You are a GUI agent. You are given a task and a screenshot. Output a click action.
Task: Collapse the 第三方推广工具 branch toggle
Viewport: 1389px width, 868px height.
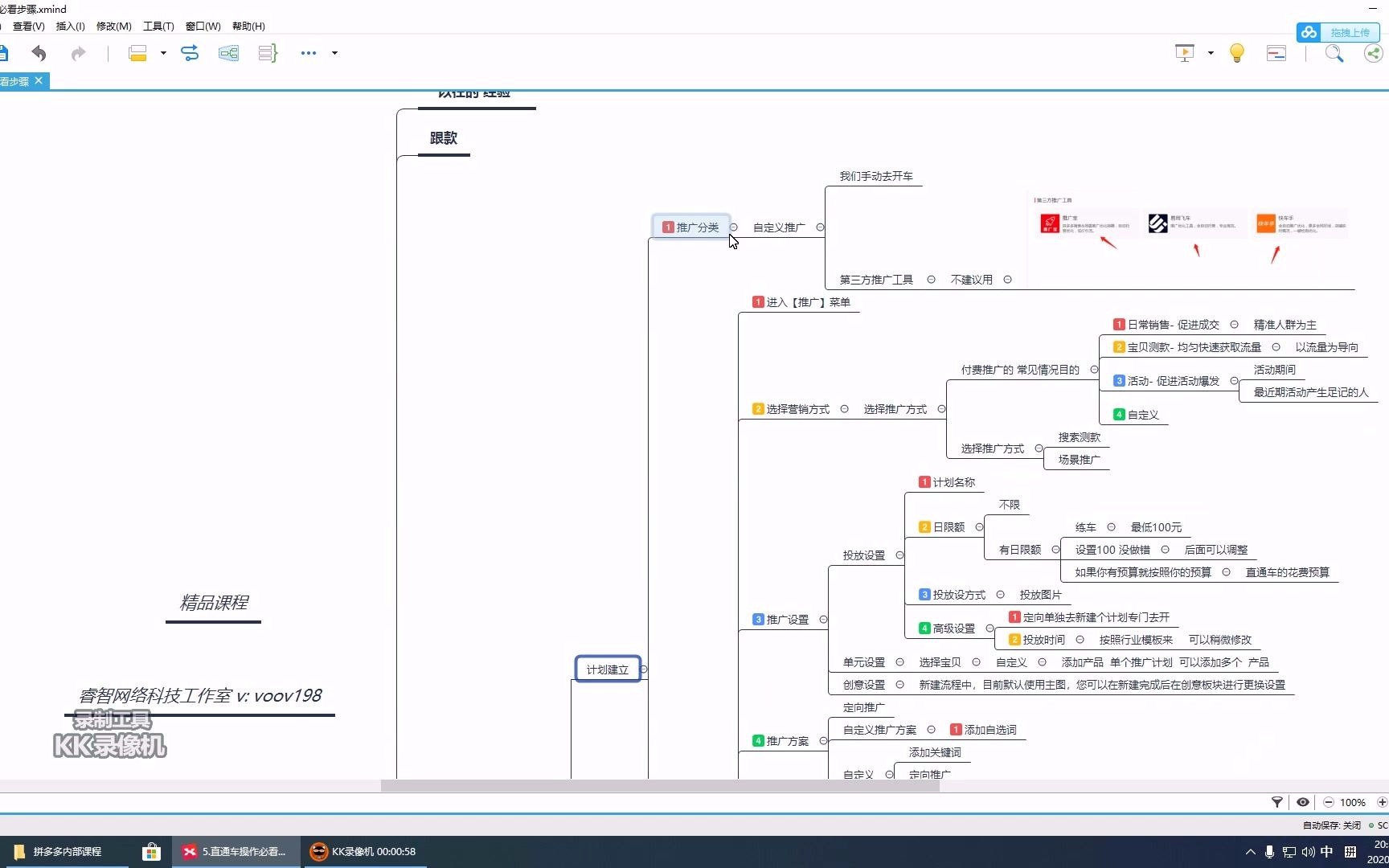pos(931,280)
